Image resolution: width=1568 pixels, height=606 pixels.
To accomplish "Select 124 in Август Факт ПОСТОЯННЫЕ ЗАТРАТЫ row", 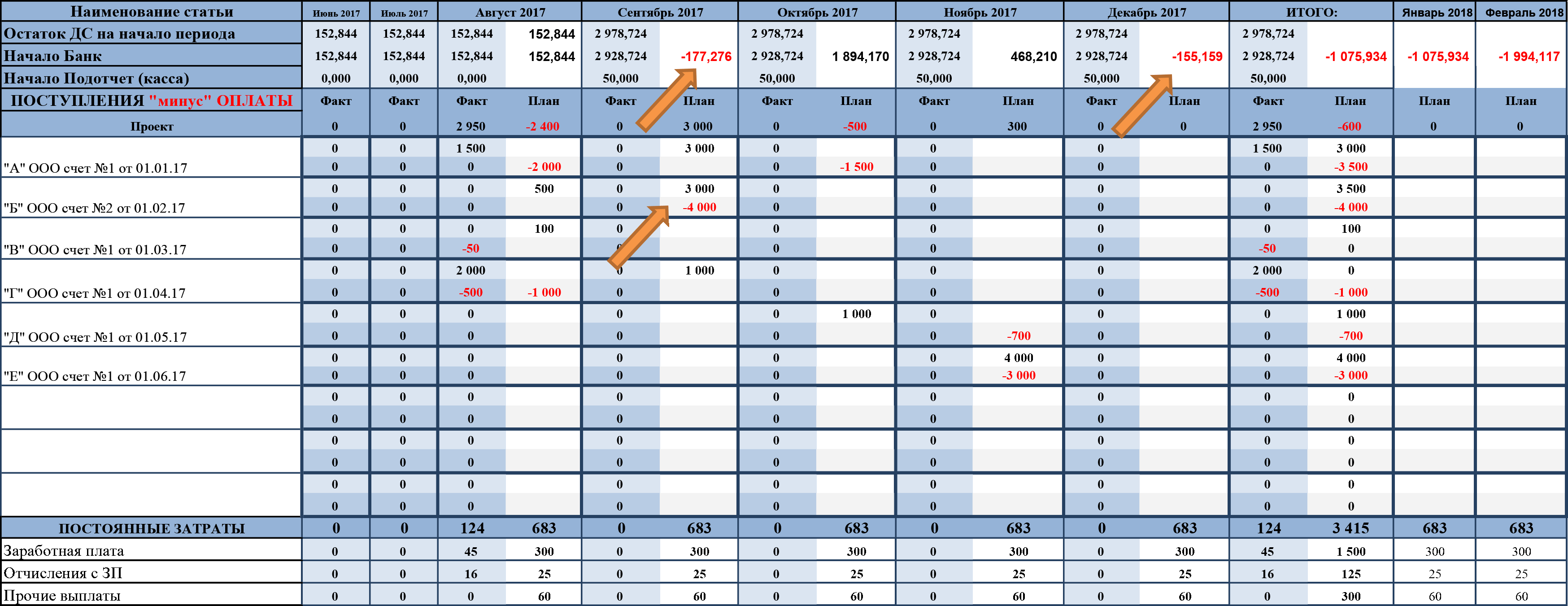I will (x=472, y=528).
